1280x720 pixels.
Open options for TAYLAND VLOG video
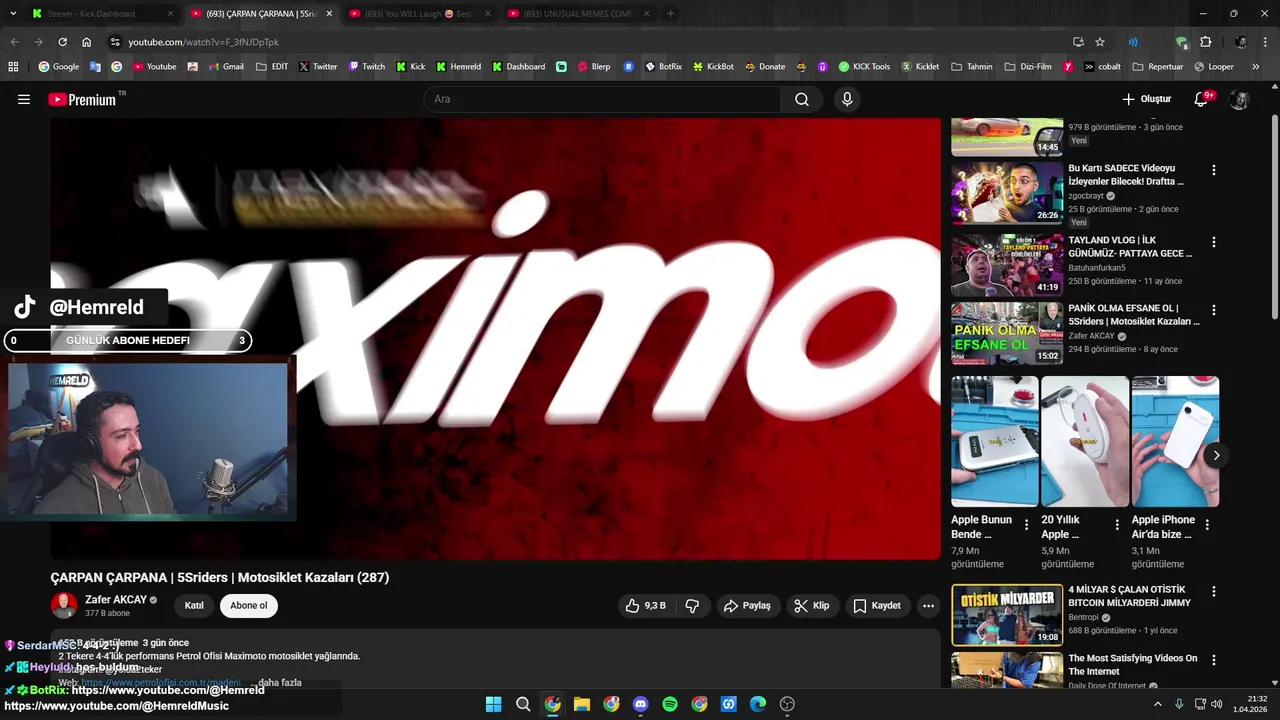(x=1214, y=242)
